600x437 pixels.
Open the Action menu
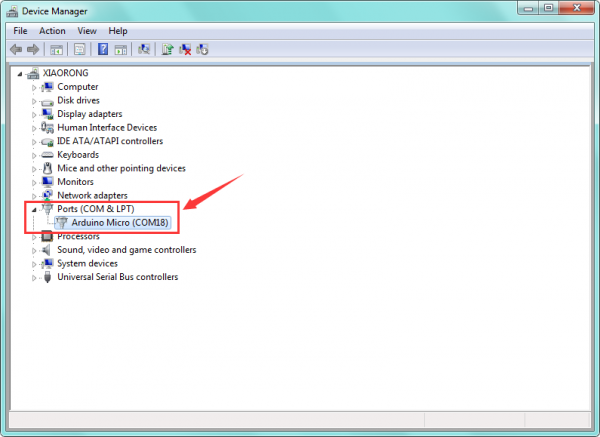click(x=52, y=31)
